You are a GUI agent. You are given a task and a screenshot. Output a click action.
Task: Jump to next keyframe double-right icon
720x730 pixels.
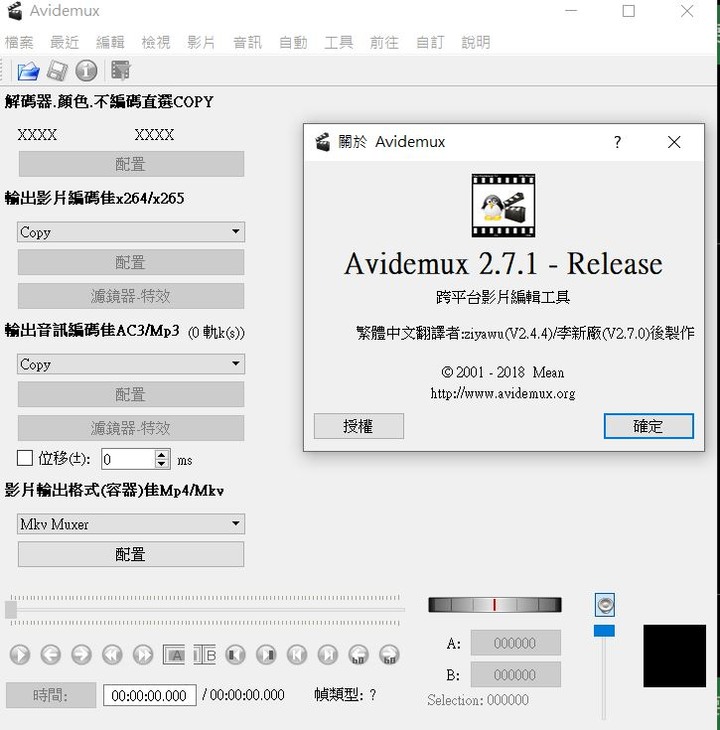click(x=143, y=655)
